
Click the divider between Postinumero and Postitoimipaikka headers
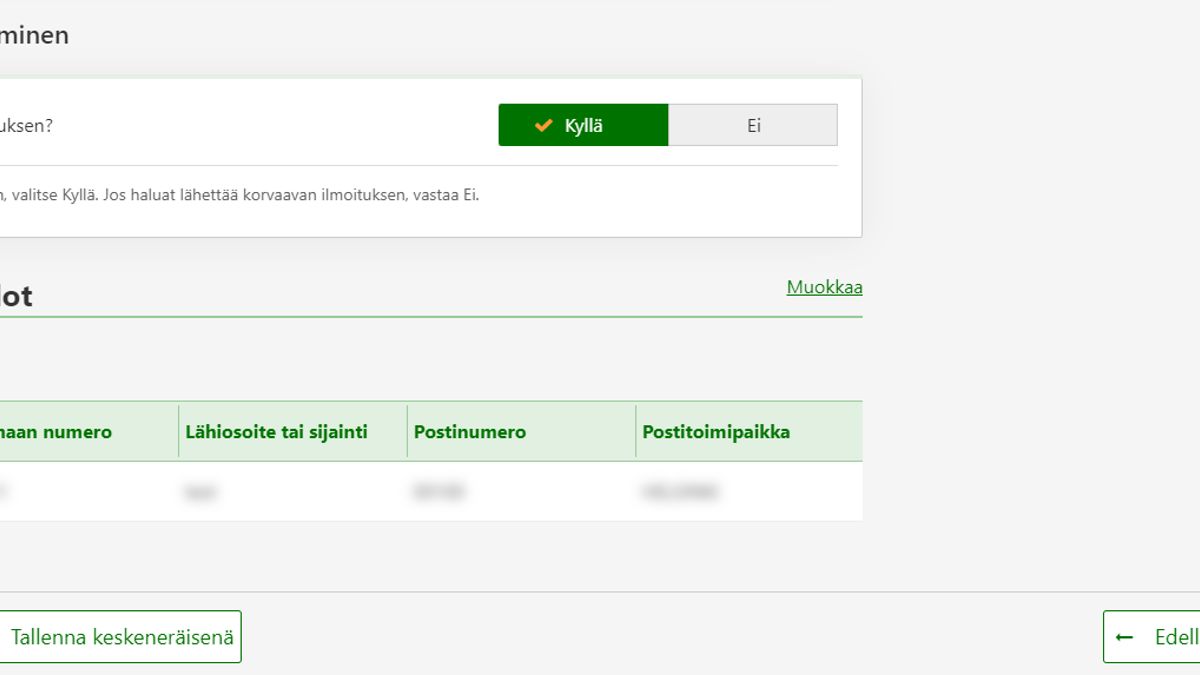636,432
